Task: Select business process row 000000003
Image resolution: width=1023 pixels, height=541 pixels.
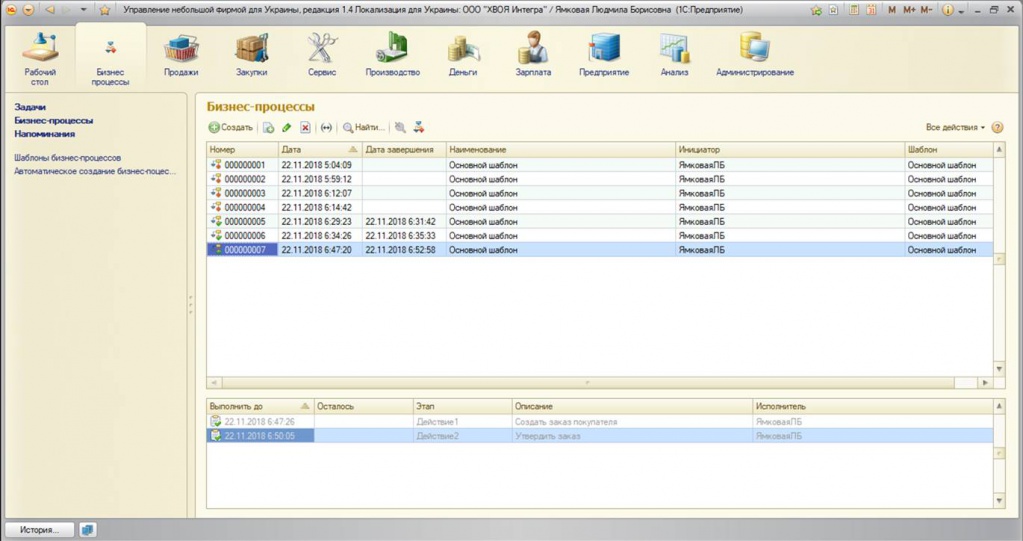Action: tap(600, 193)
